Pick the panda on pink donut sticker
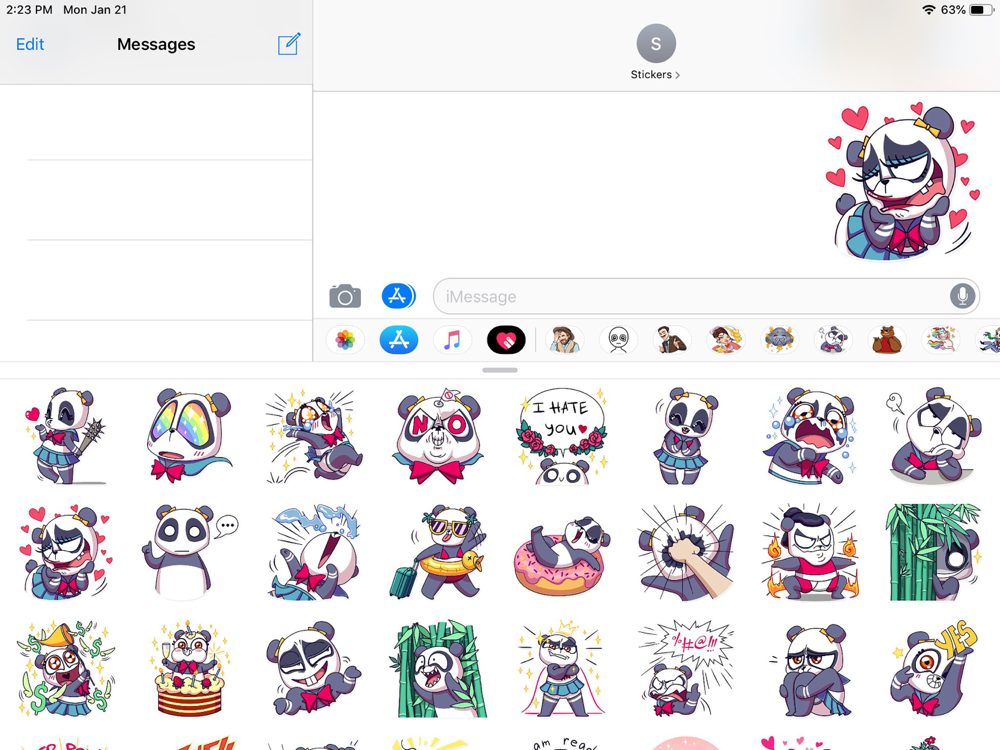1000x750 pixels. 561,555
